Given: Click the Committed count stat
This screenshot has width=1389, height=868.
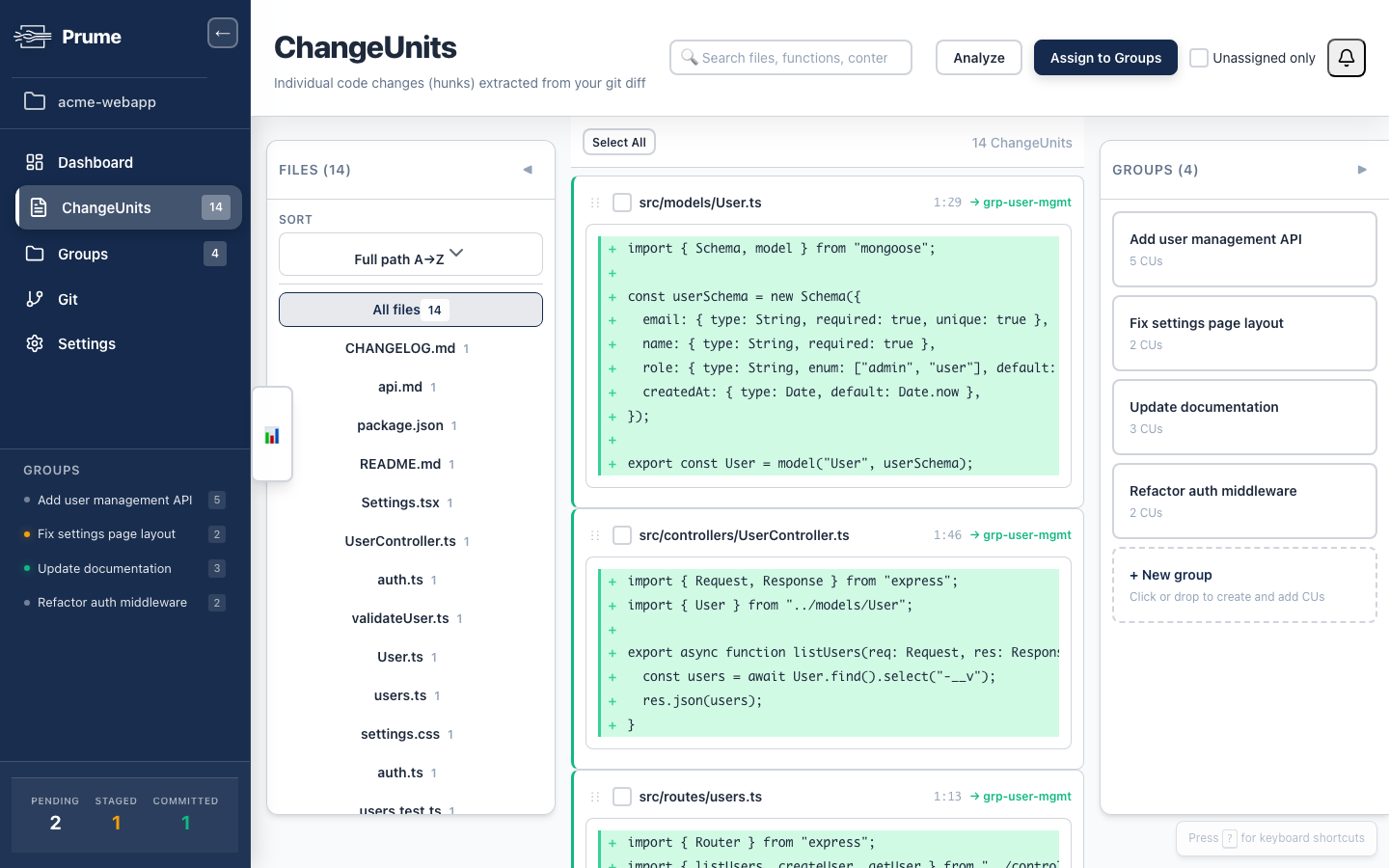Looking at the screenshot, I should pyautogui.click(x=185, y=815).
